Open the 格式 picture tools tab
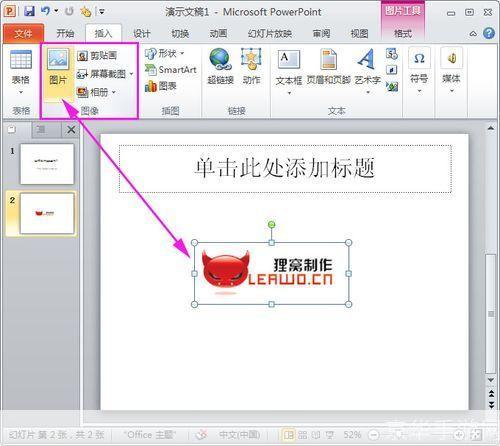Image resolution: width=500 pixels, height=446 pixels. coord(403,33)
